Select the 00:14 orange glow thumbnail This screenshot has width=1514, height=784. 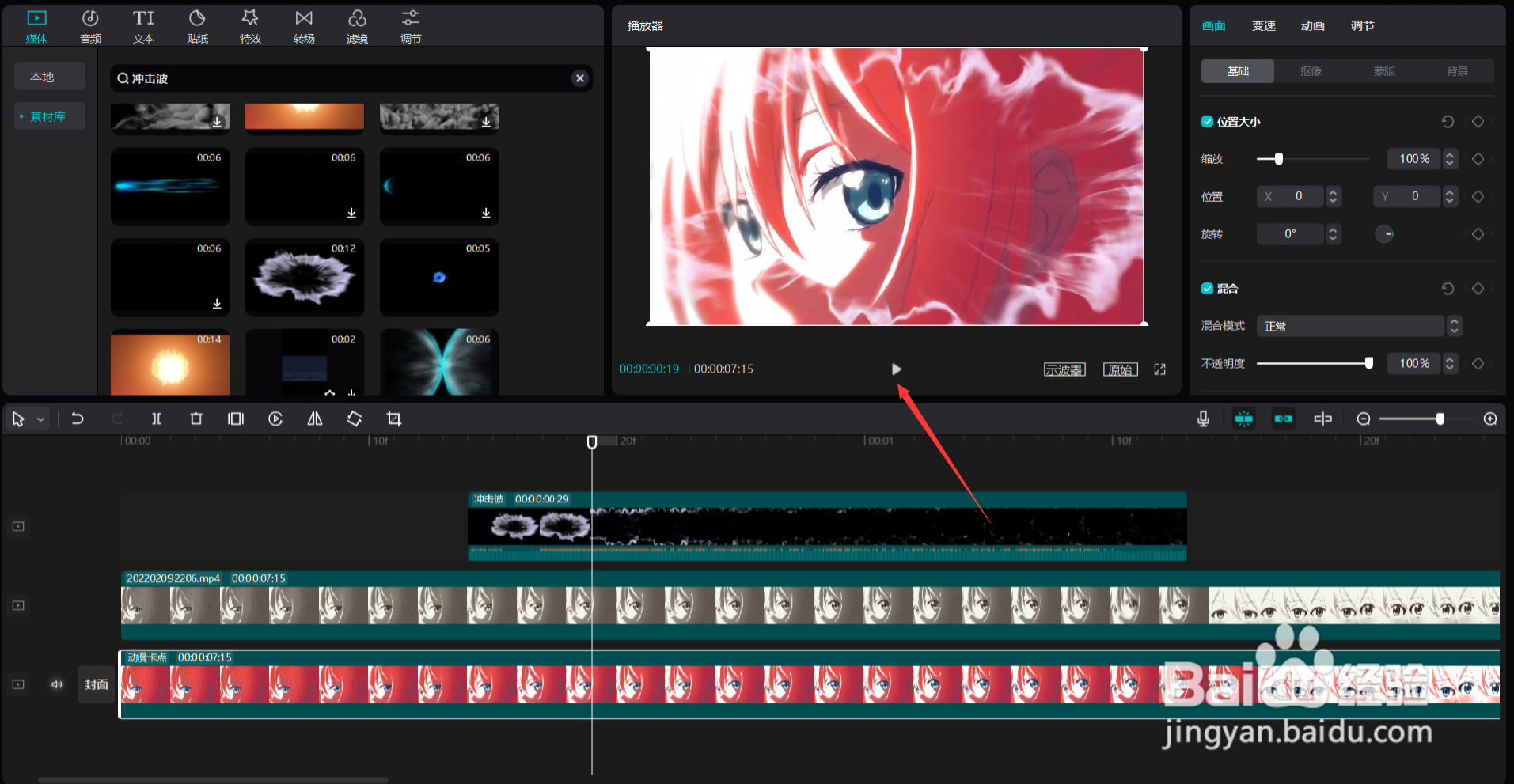click(x=170, y=362)
